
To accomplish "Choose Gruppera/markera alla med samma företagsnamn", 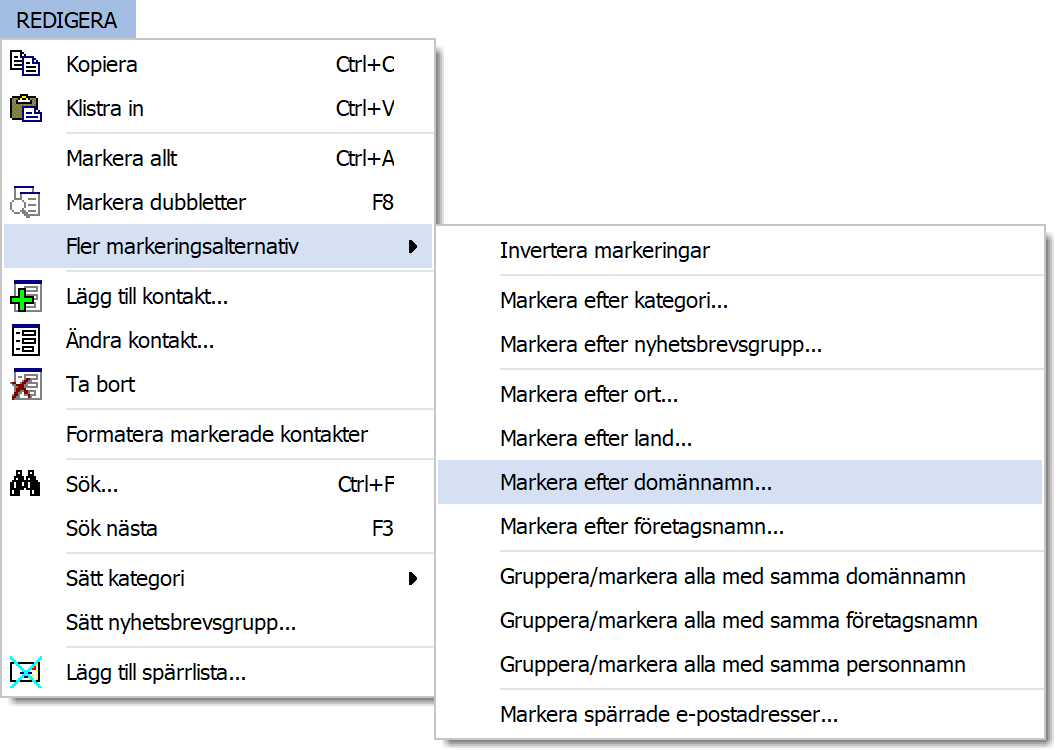I will 739,620.
